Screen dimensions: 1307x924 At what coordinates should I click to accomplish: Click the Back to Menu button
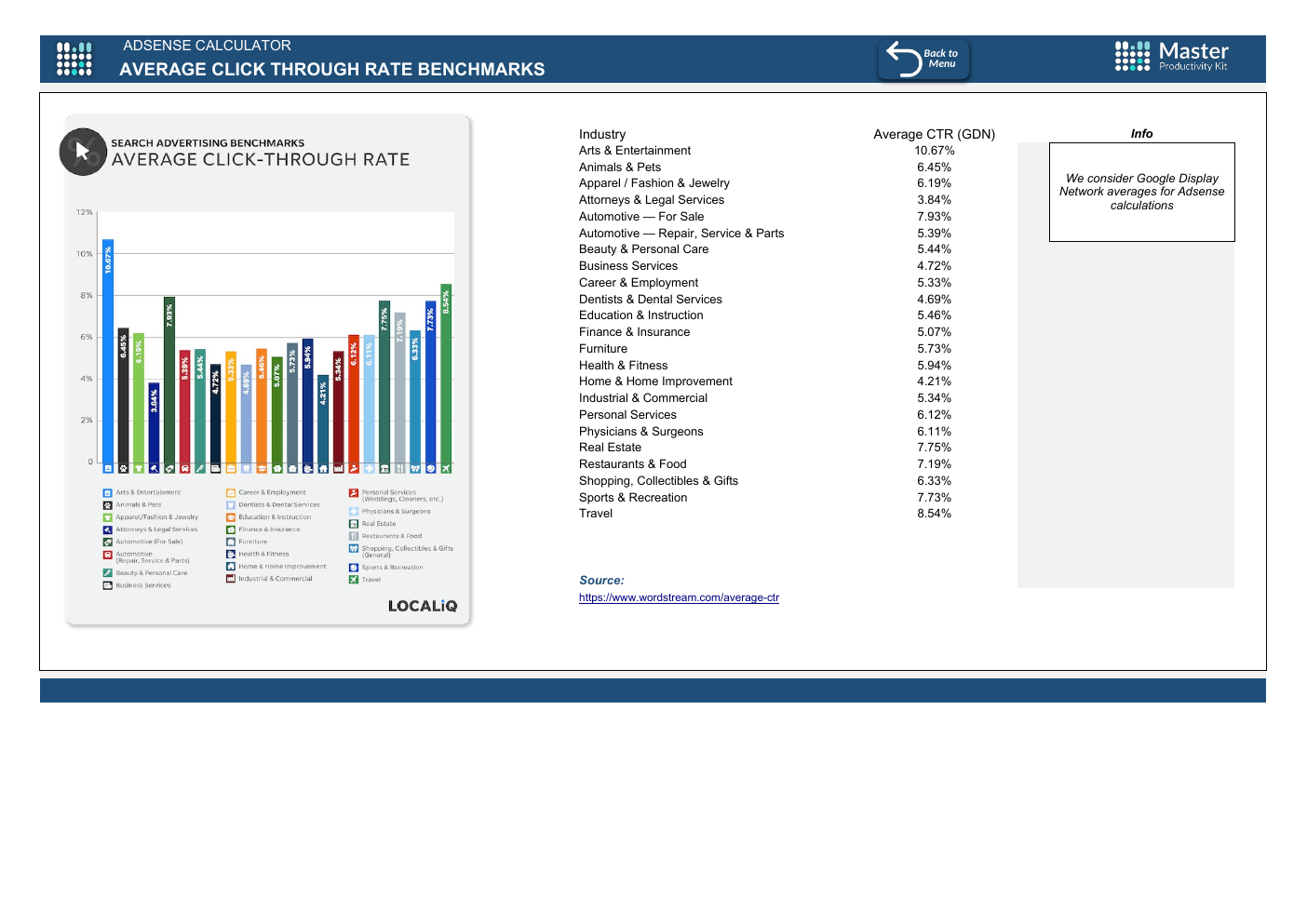click(923, 60)
